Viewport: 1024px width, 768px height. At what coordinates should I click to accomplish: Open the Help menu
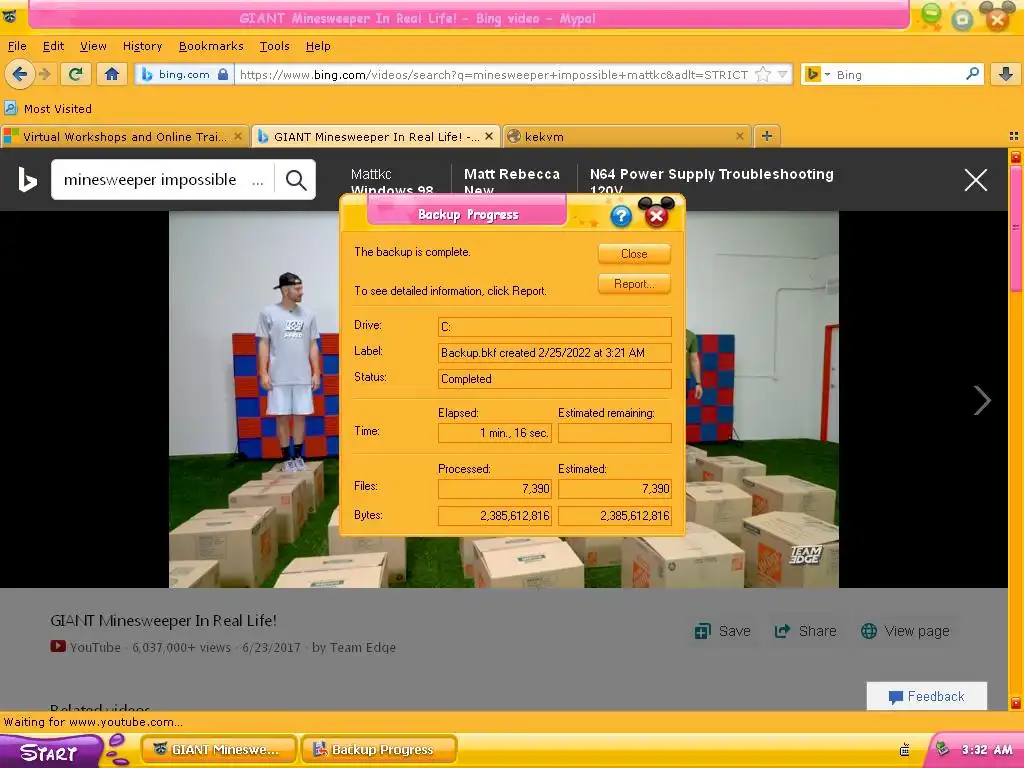click(318, 46)
